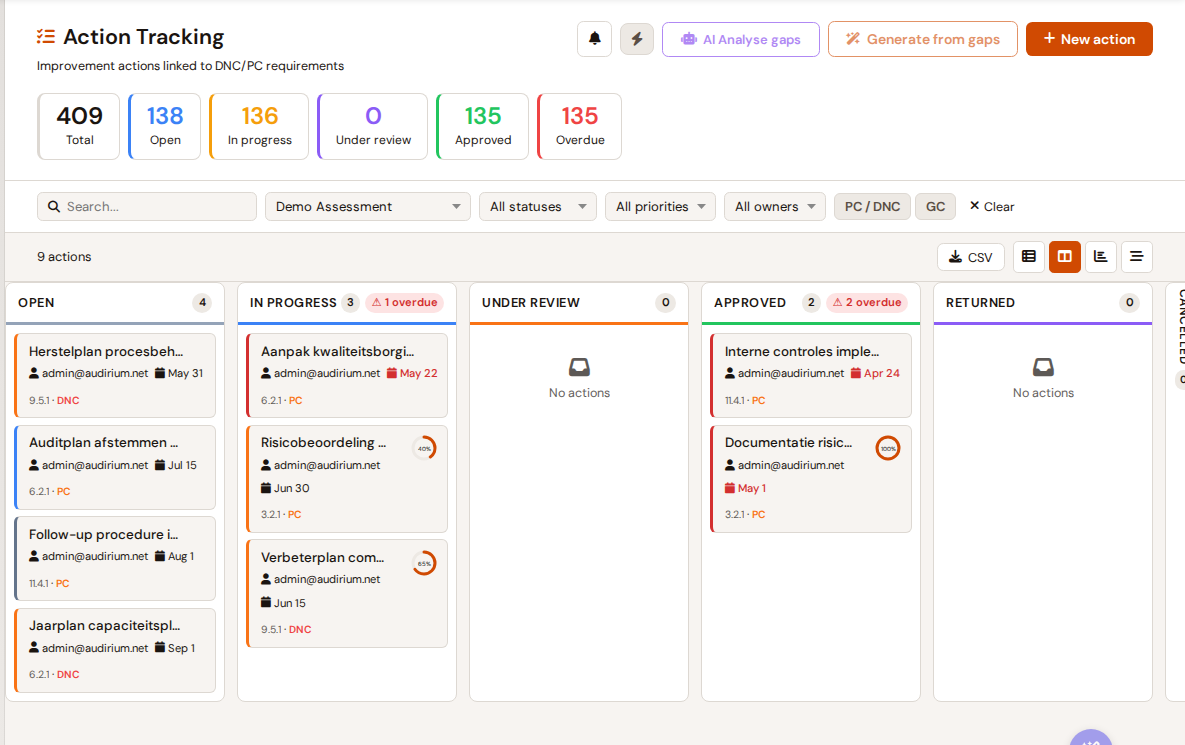
Task: Open the Demo Assessment dropdown
Action: tap(368, 206)
